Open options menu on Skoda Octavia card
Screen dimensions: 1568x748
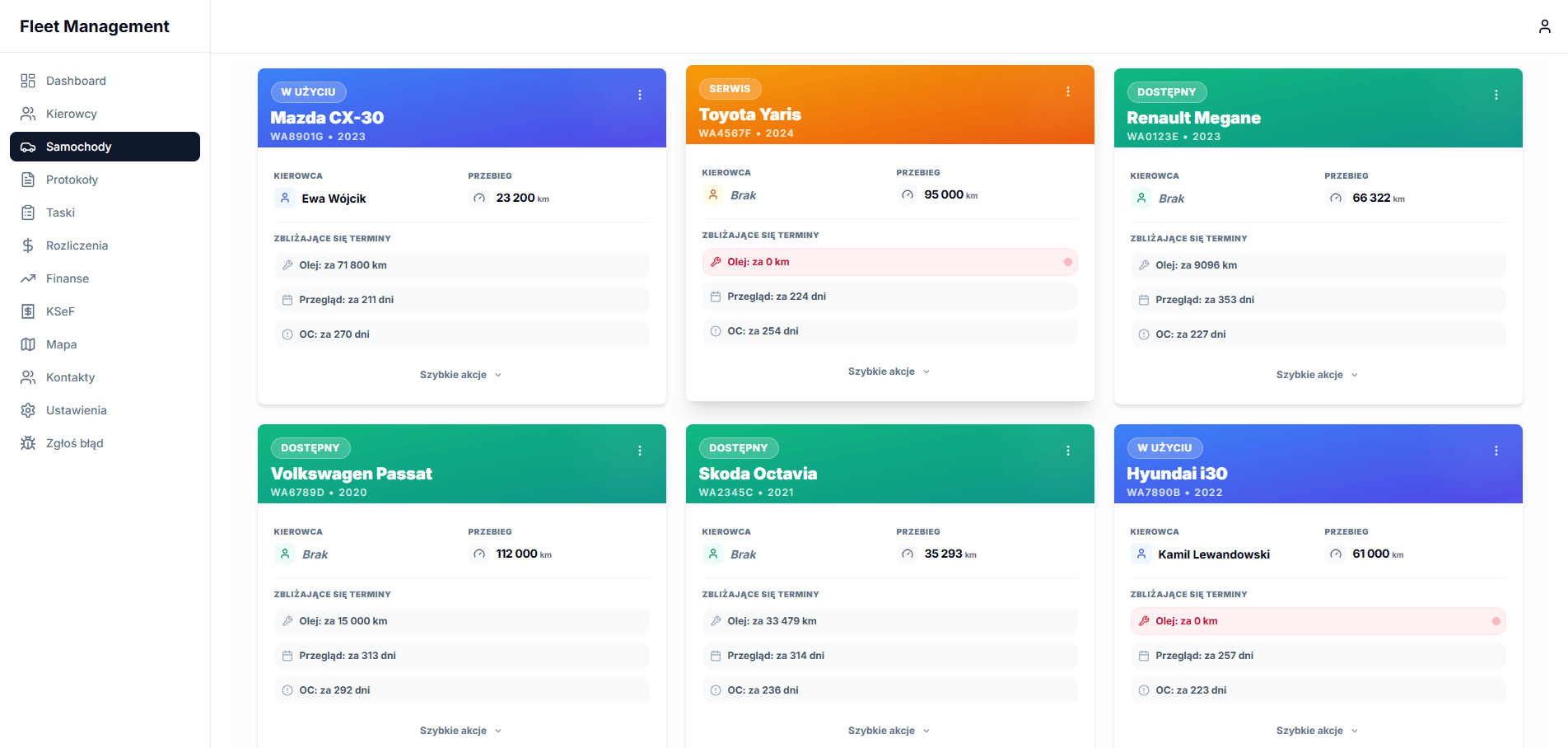point(1068,451)
